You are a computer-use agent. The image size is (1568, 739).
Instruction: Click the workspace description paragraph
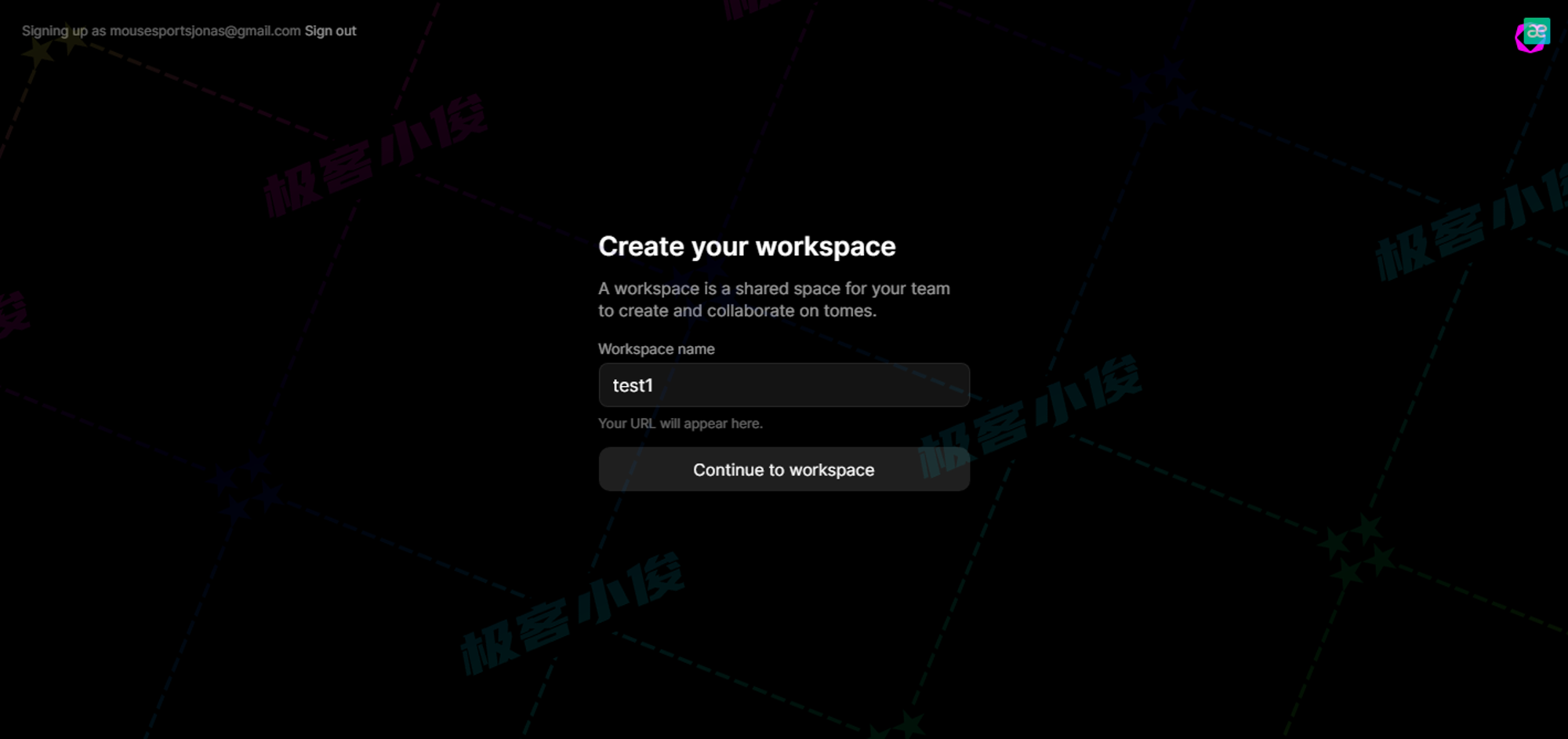click(x=774, y=300)
